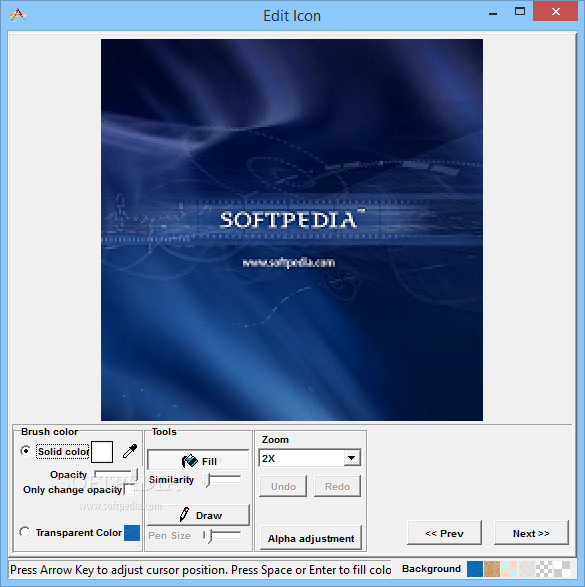The image size is (585, 587).
Task: Go to next icon with Next >>
Action: click(531, 533)
